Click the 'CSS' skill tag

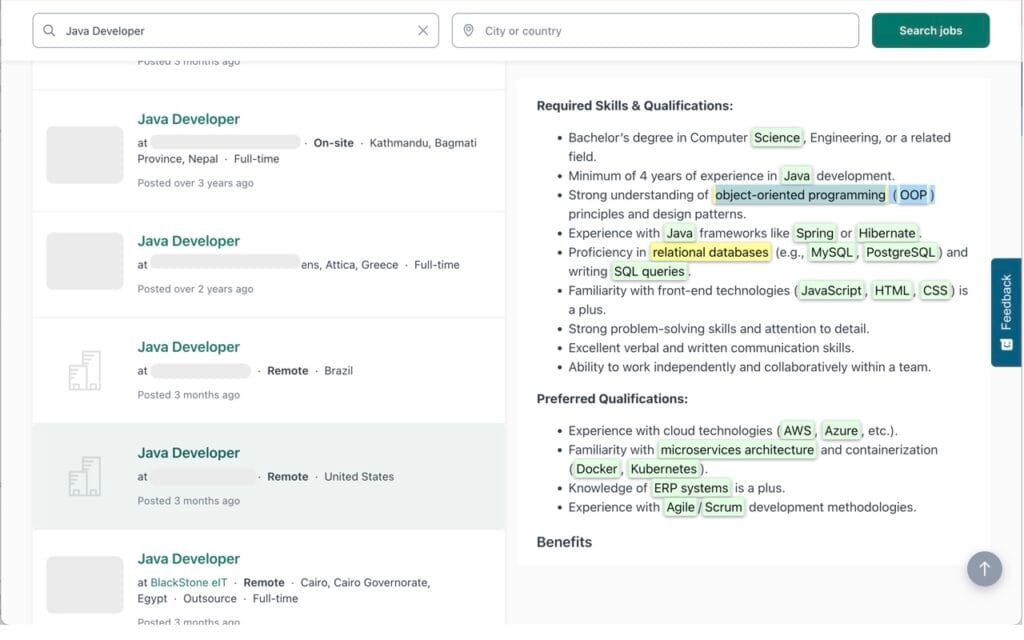pos(935,291)
